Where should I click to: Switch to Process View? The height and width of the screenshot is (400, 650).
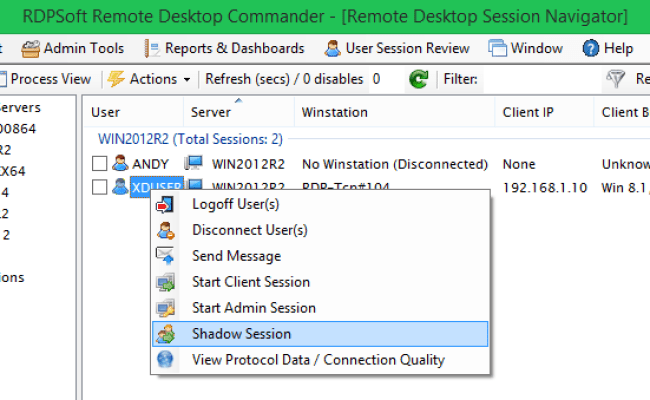(x=46, y=79)
